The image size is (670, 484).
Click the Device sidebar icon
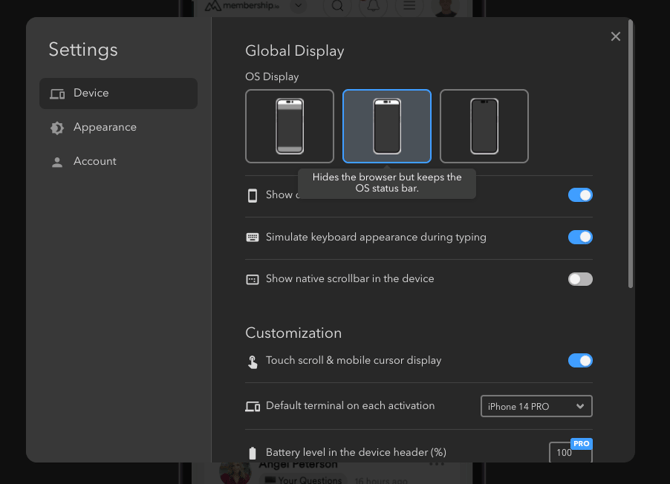pyautogui.click(x=57, y=94)
